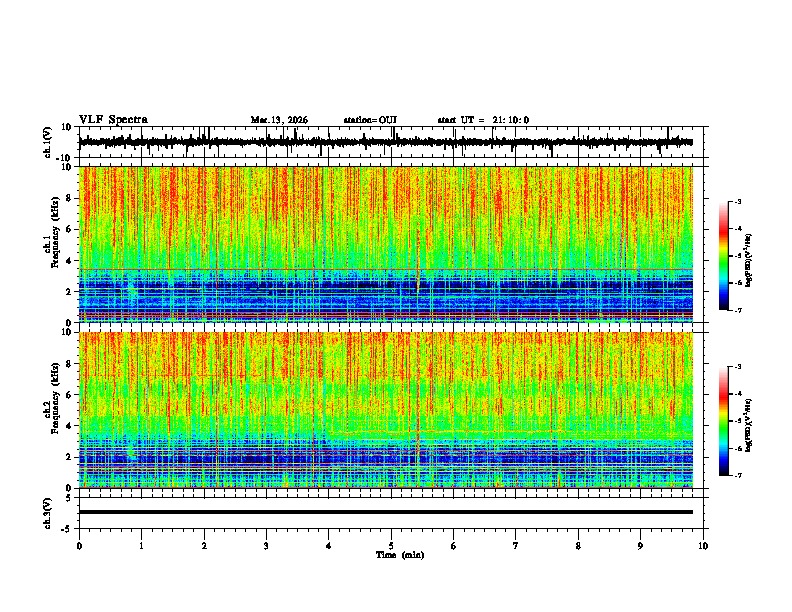Click the "5" tick on ch.3(V) axis
Viewport: 792px width, 612px height.
tap(69, 498)
